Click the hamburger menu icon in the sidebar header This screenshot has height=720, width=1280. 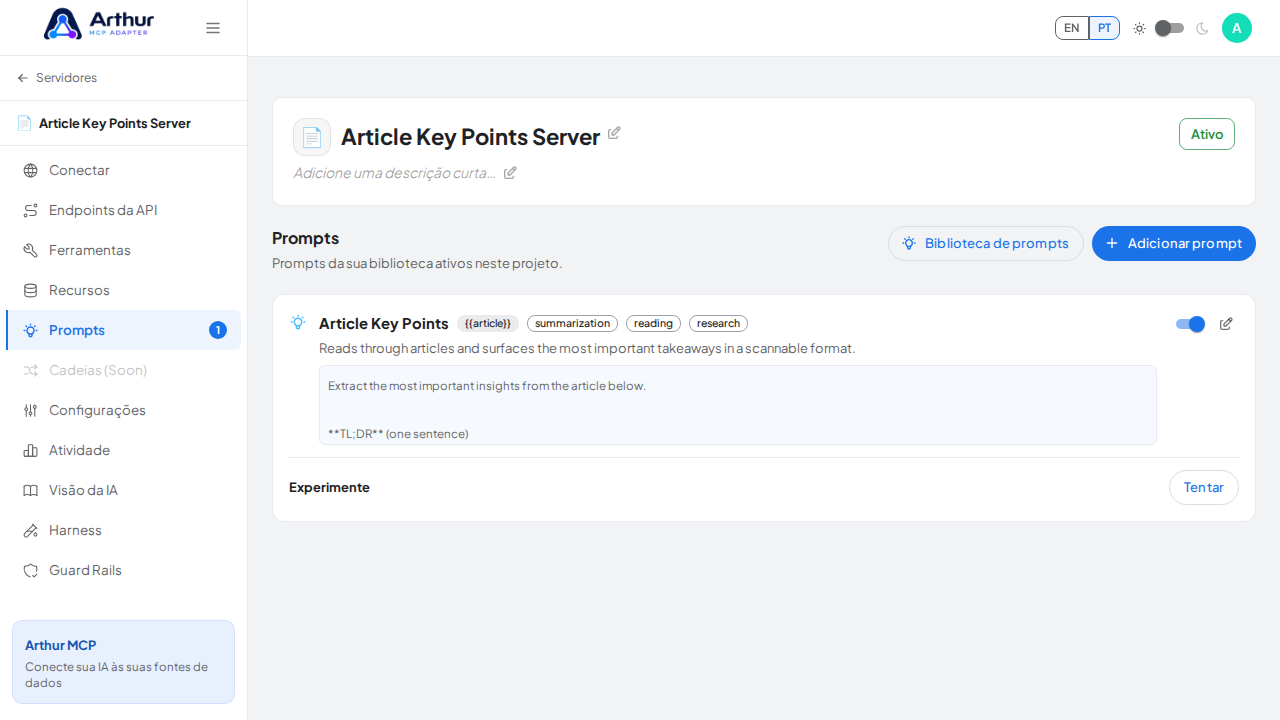tap(213, 28)
